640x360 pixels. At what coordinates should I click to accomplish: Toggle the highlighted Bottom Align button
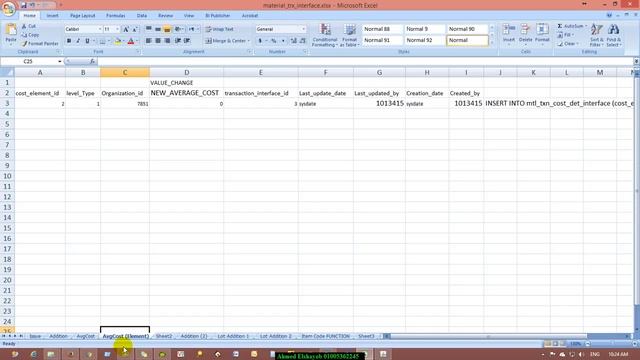coord(167,29)
